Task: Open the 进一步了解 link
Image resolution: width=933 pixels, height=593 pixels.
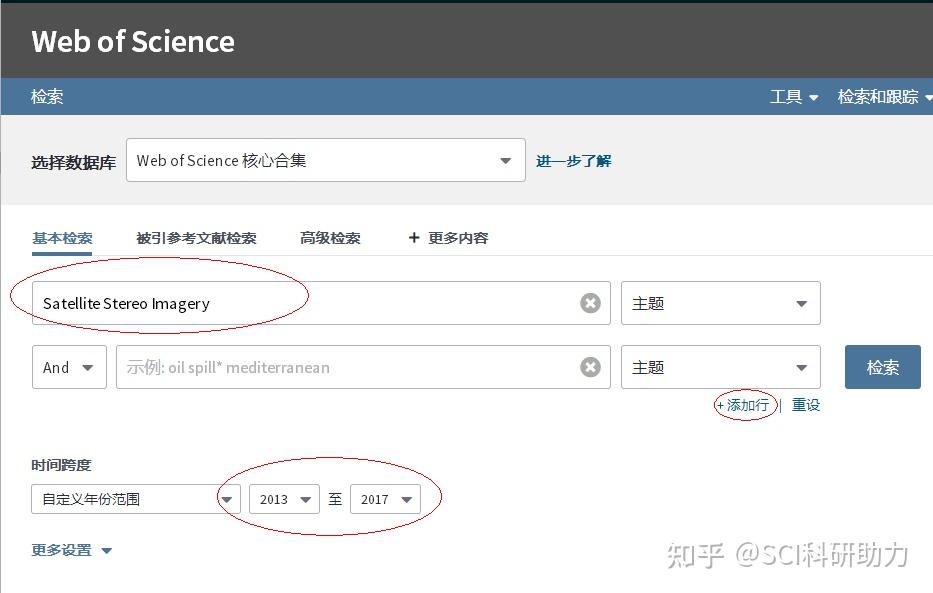Action: pos(574,161)
